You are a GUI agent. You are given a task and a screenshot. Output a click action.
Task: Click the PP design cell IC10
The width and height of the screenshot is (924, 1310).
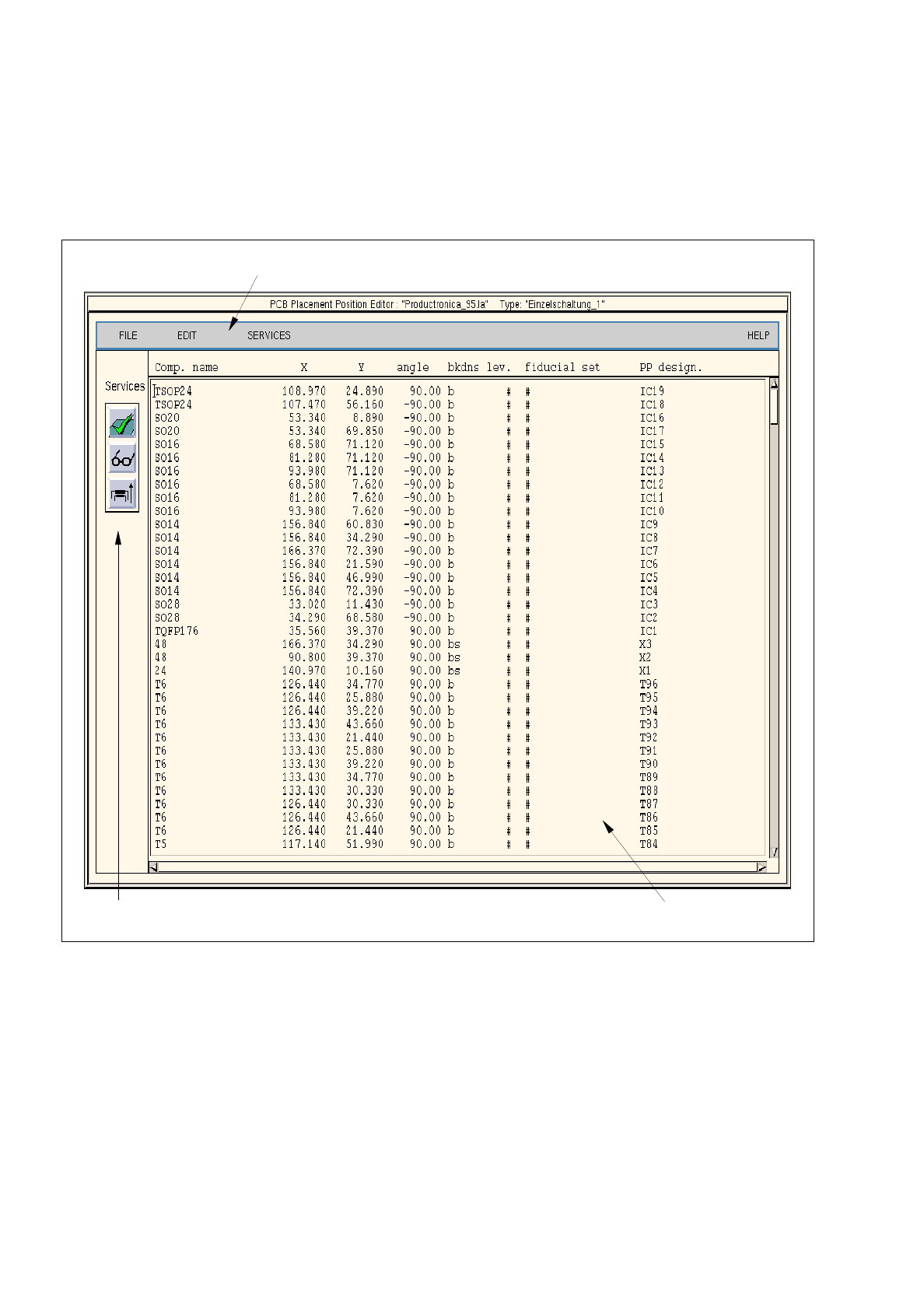652,511
